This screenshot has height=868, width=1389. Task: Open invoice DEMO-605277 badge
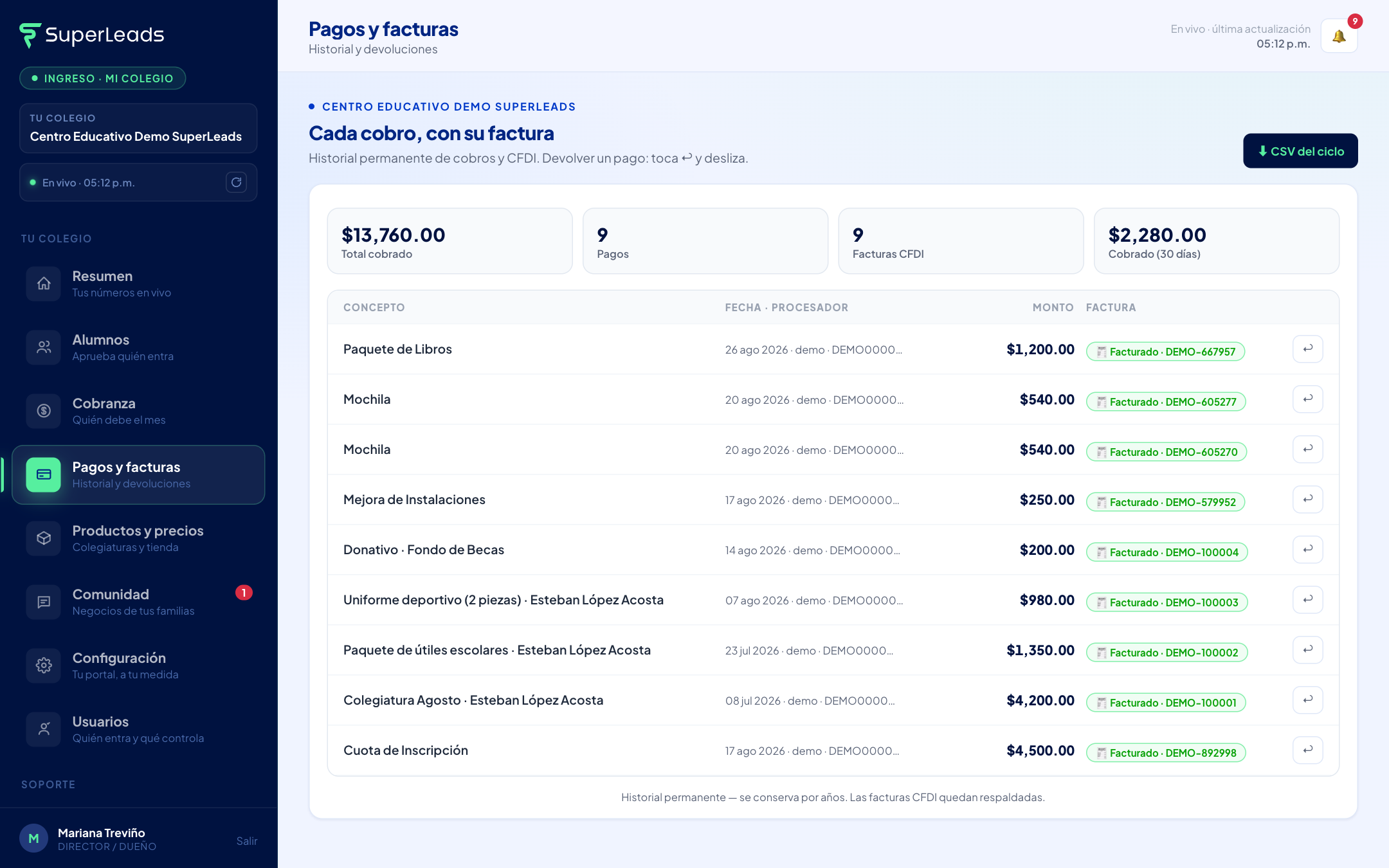(1166, 402)
